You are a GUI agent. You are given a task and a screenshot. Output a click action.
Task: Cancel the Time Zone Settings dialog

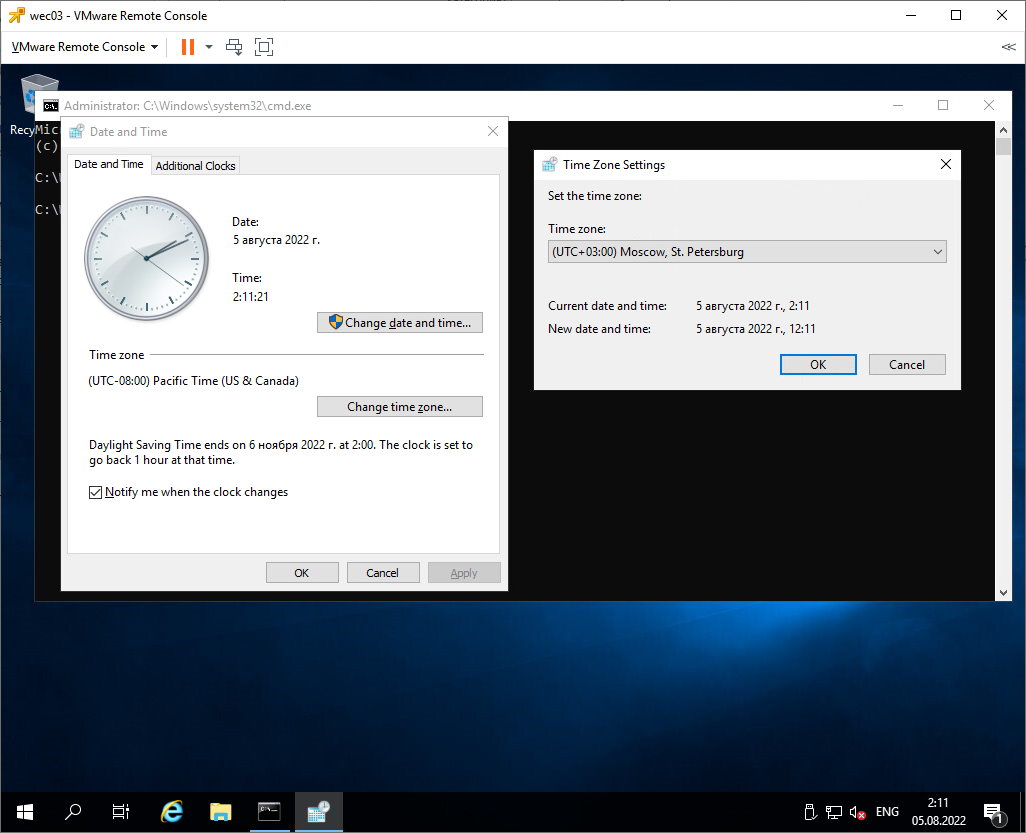coord(907,364)
